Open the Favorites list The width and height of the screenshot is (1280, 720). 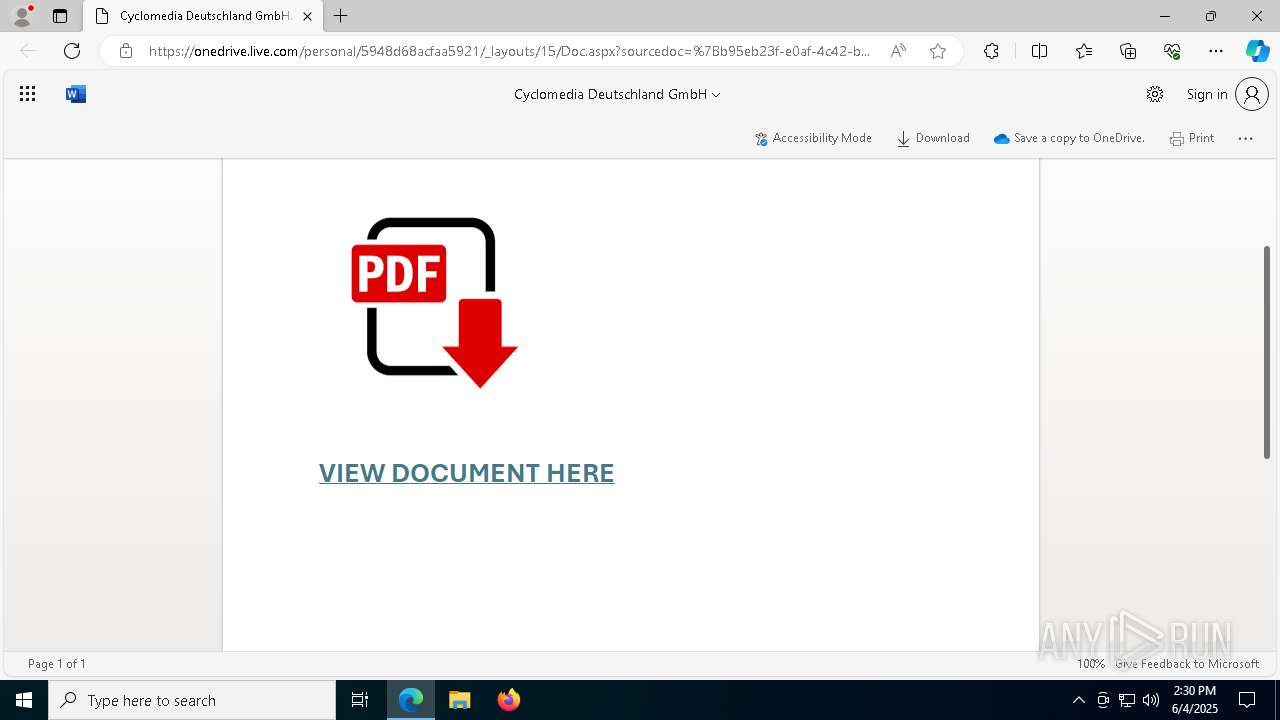(1084, 51)
